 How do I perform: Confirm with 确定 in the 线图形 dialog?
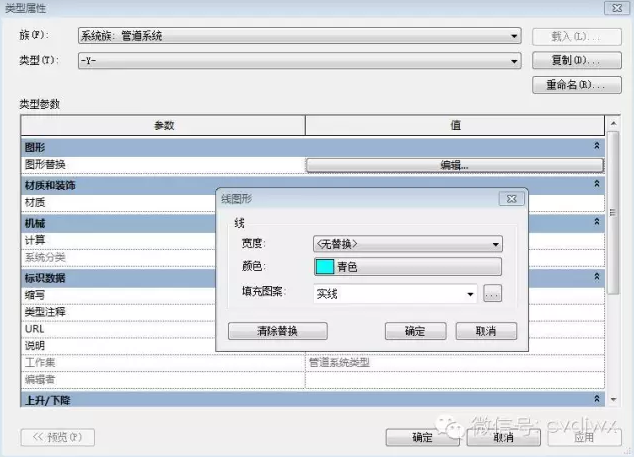pyautogui.click(x=415, y=331)
